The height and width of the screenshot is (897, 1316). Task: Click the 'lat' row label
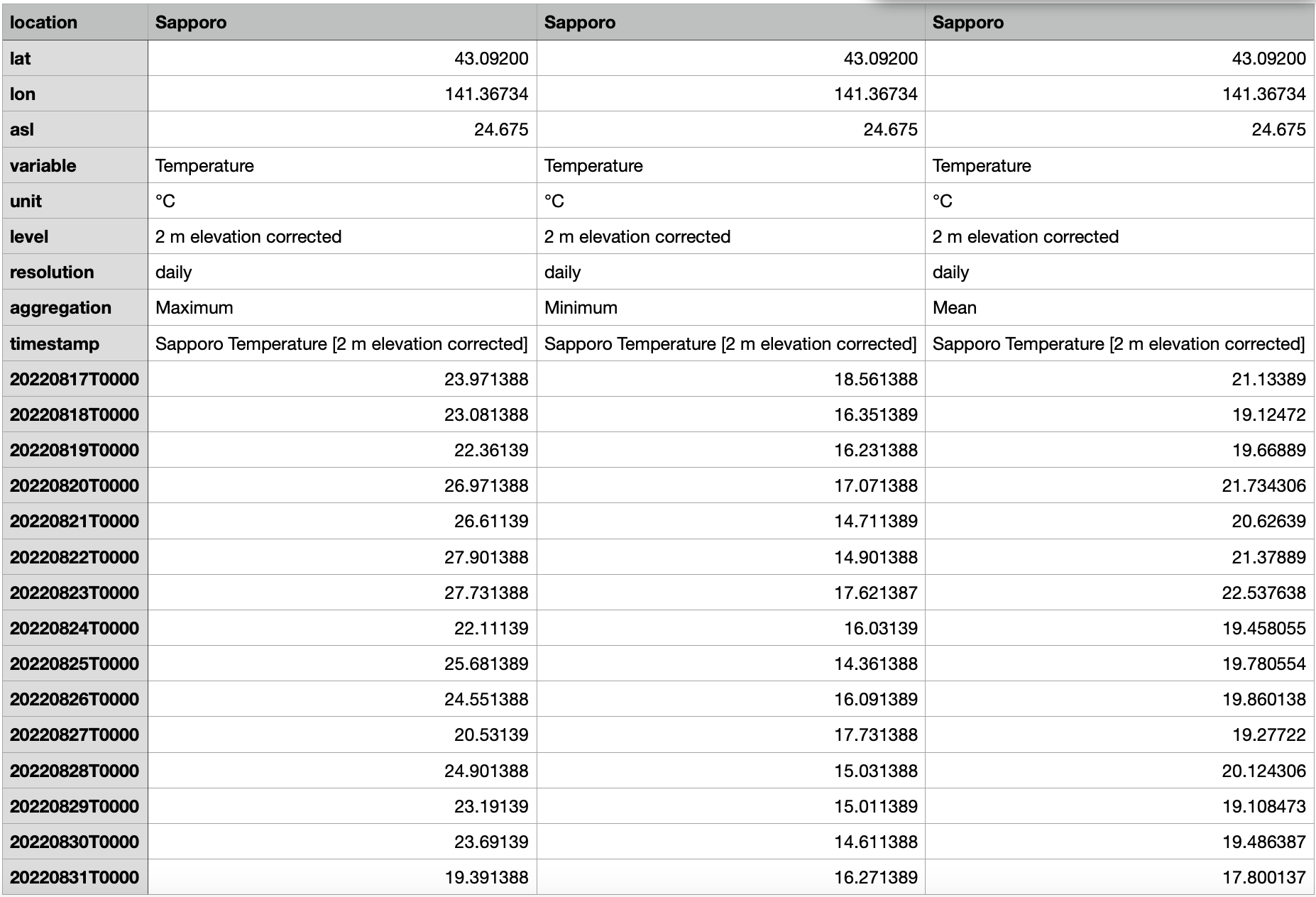(75, 58)
